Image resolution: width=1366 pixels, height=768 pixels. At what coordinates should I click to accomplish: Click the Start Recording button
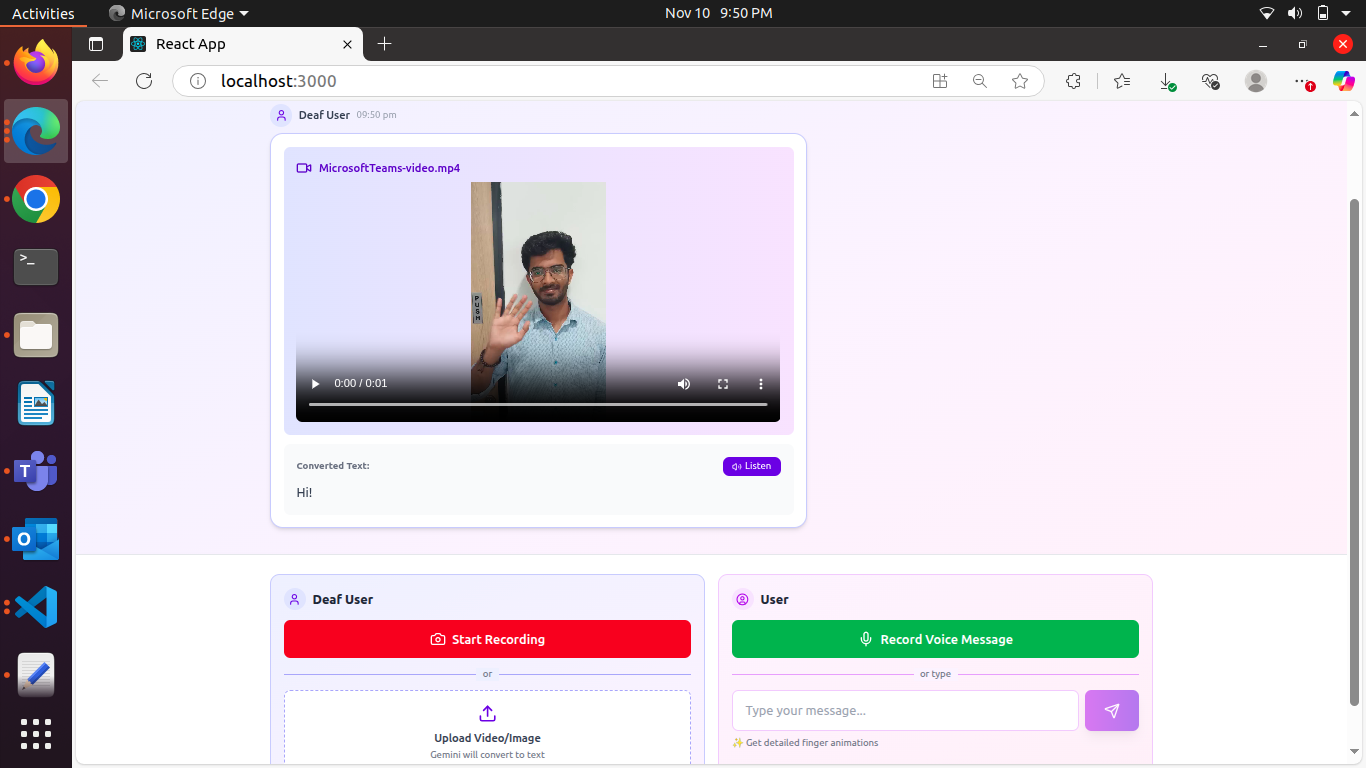point(487,639)
